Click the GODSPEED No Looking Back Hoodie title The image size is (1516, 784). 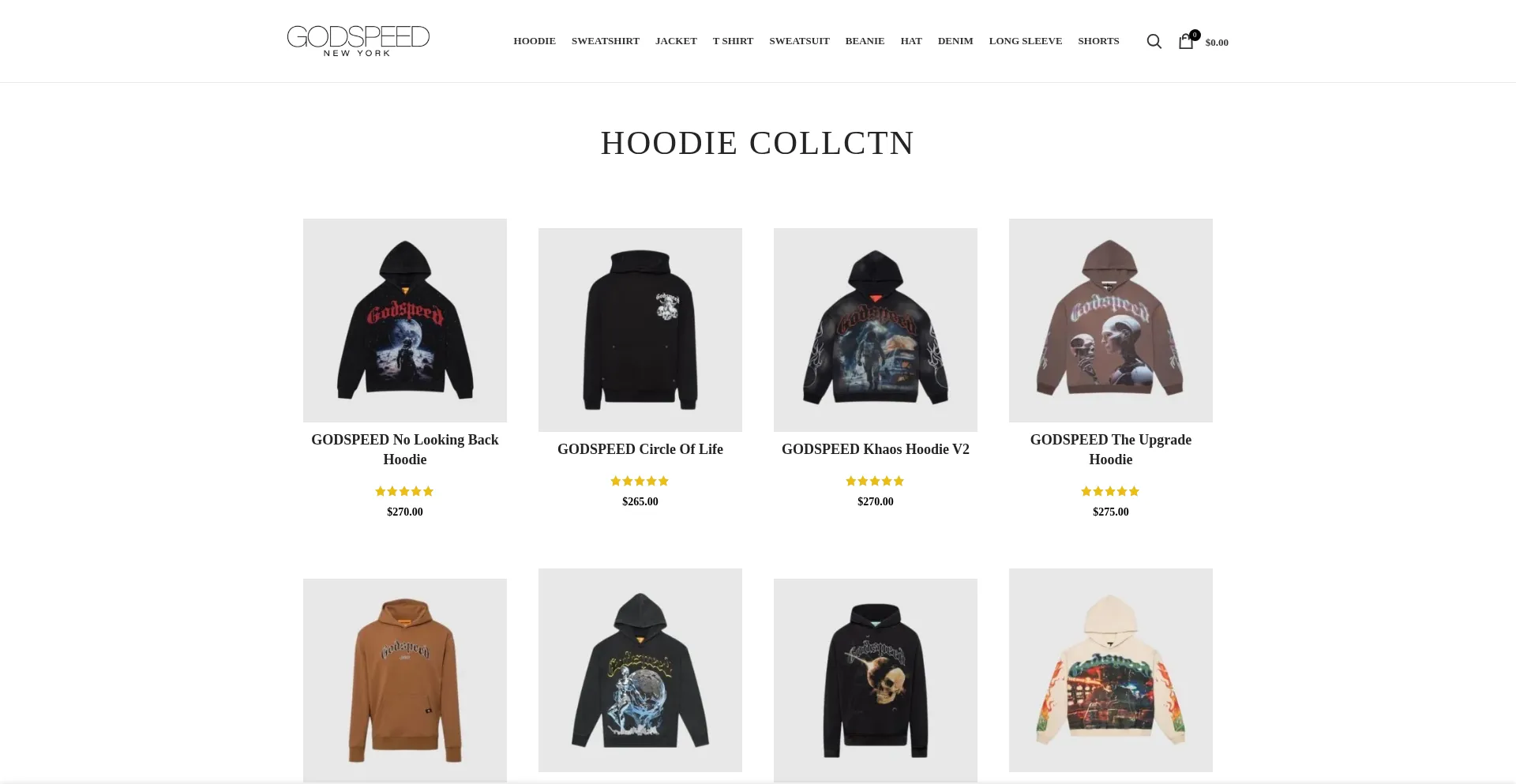pos(405,449)
